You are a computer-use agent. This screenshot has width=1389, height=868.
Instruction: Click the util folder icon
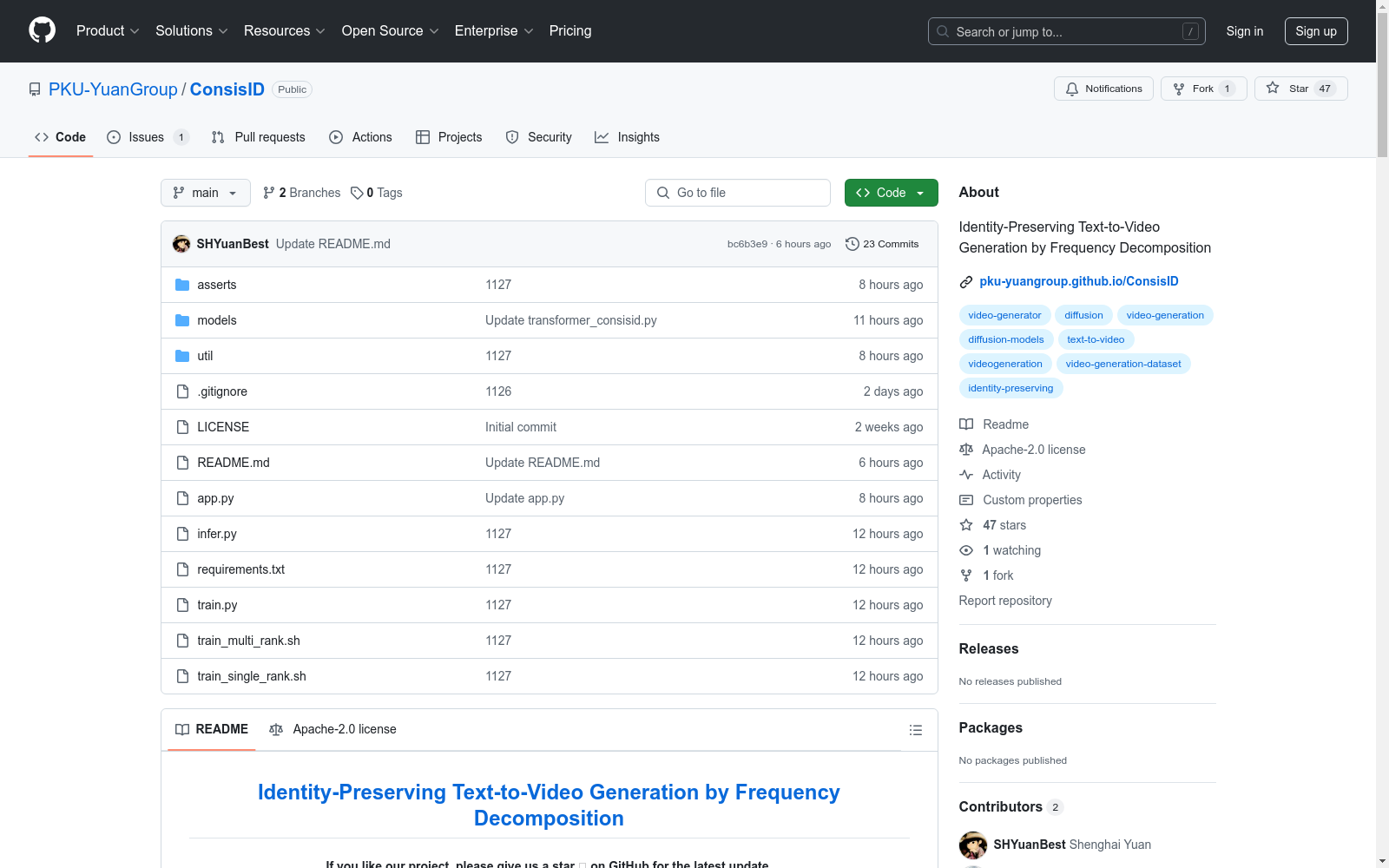pyautogui.click(x=182, y=356)
